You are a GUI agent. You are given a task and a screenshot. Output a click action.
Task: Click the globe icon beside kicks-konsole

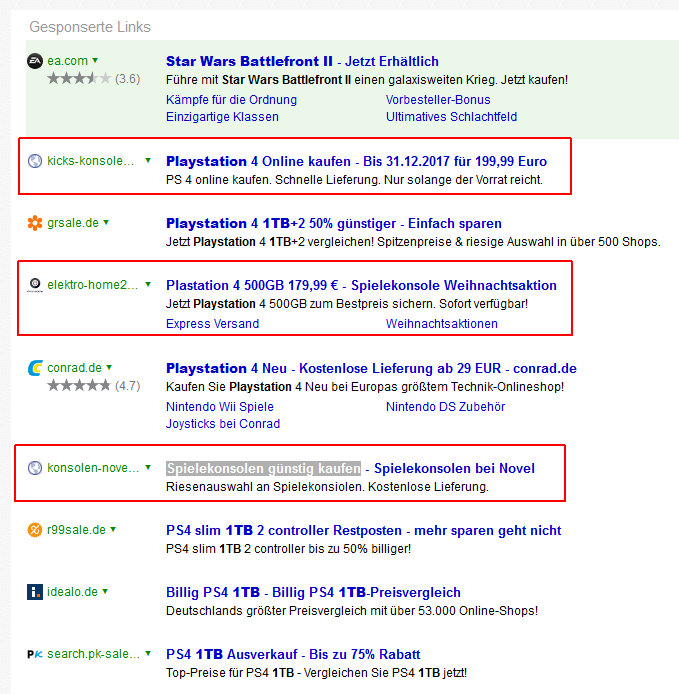coord(35,161)
